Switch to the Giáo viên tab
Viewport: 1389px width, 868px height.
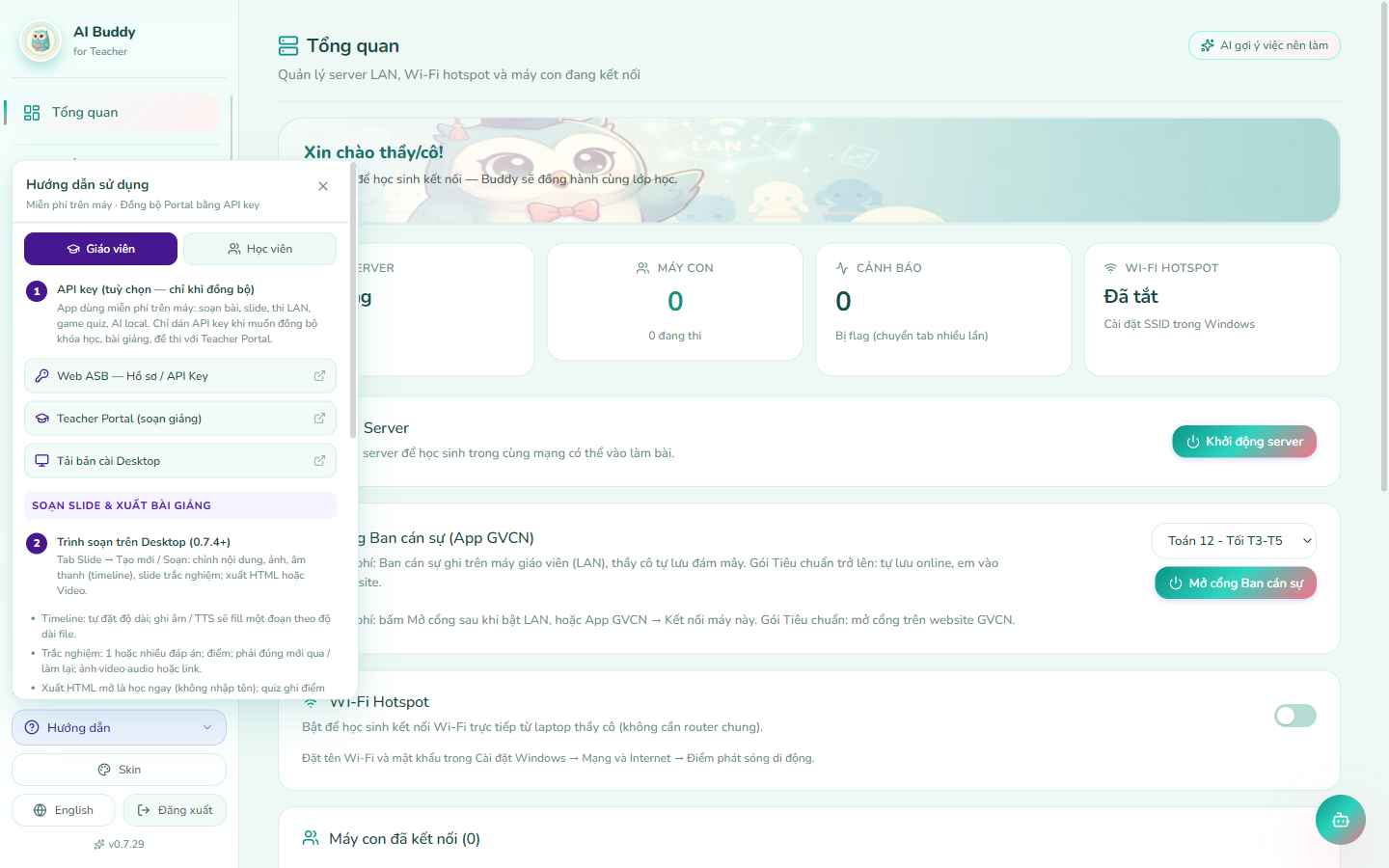(x=100, y=249)
